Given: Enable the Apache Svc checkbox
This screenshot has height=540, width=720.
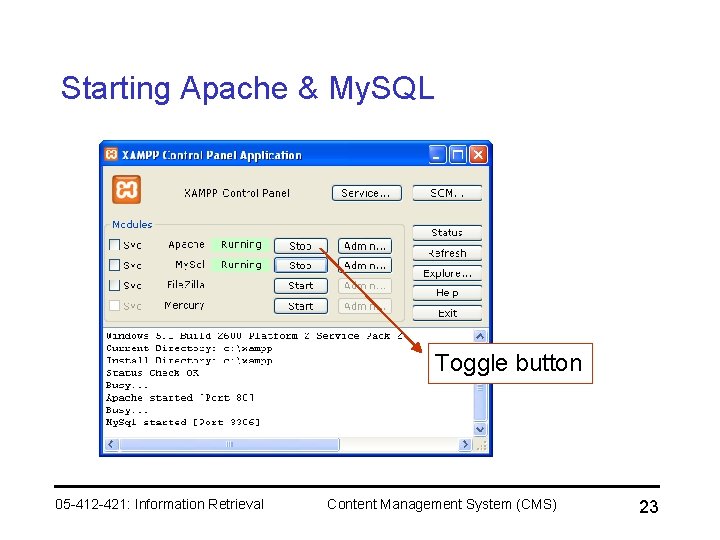Looking at the screenshot, I should (x=114, y=245).
